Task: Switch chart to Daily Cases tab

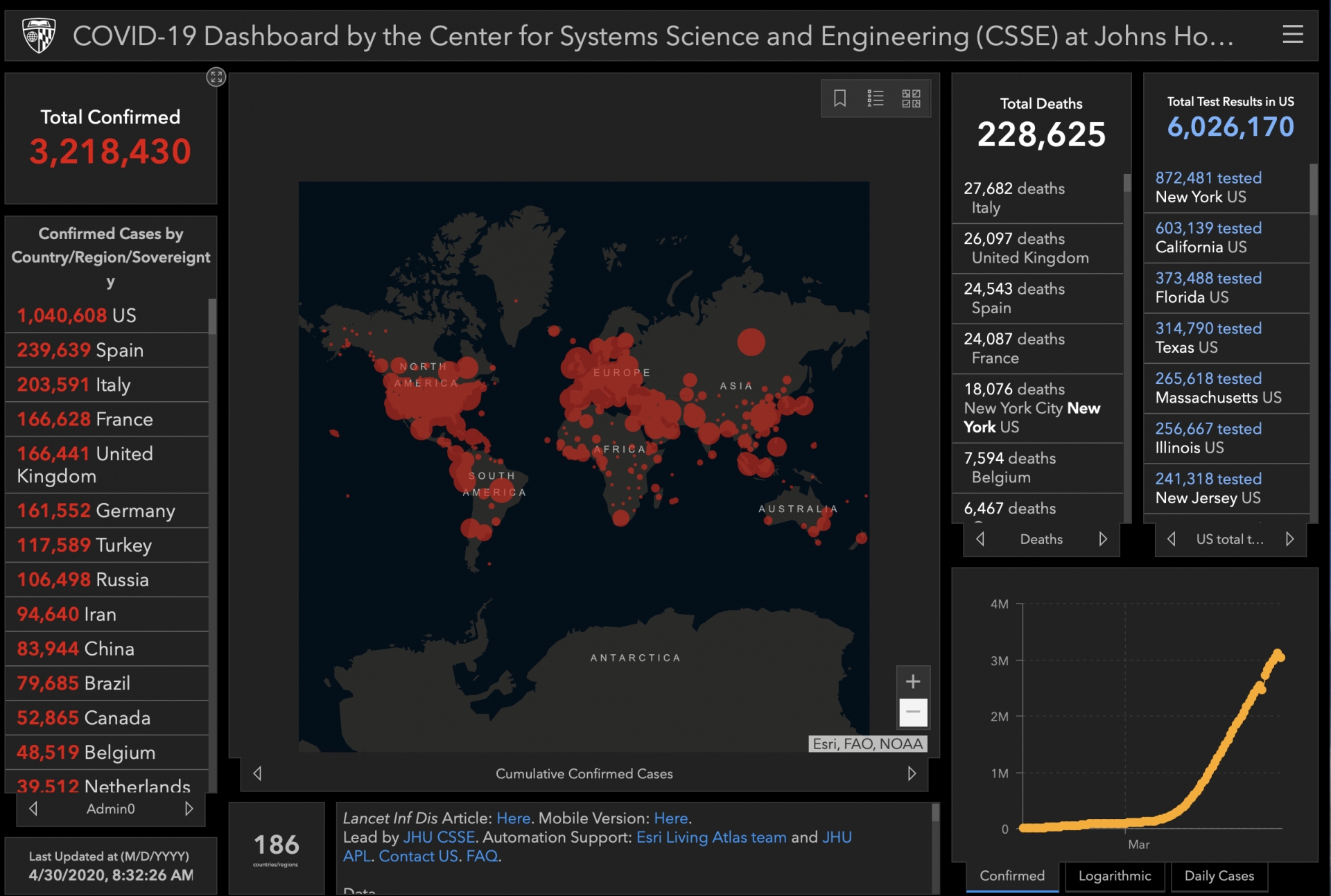Action: click(1219, 876)
